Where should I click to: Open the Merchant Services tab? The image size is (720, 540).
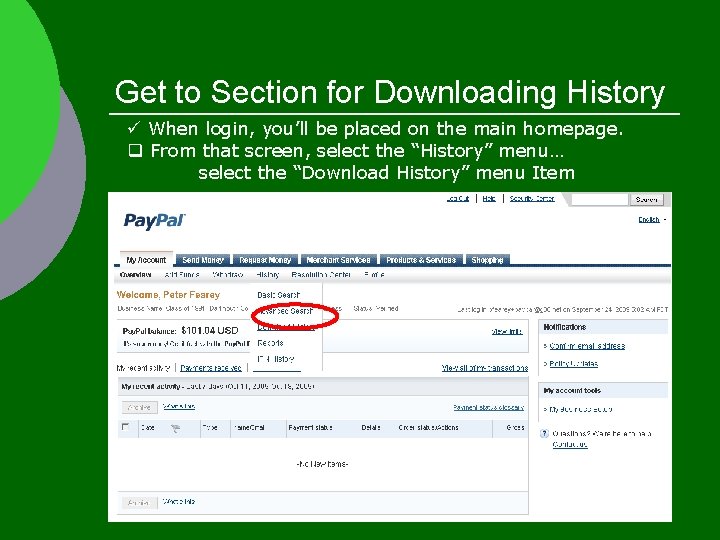[338, 260]
